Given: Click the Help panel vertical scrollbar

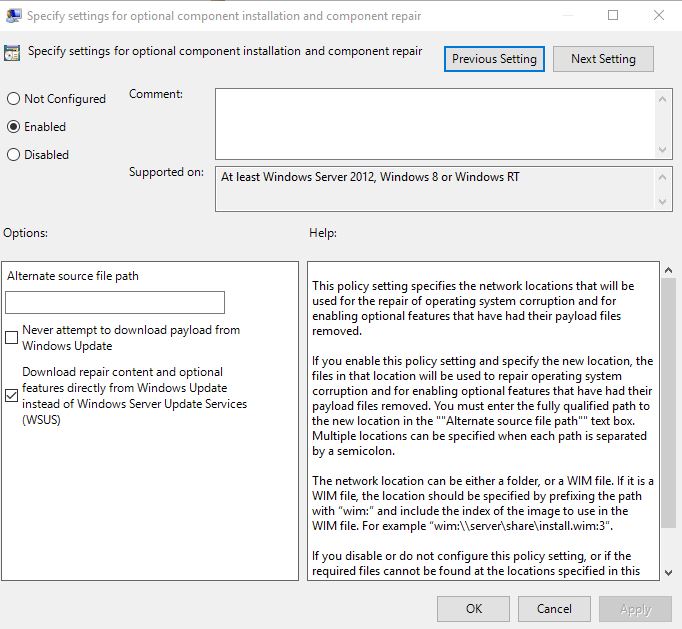Looking at the screenshot, I should pos(670,400).
